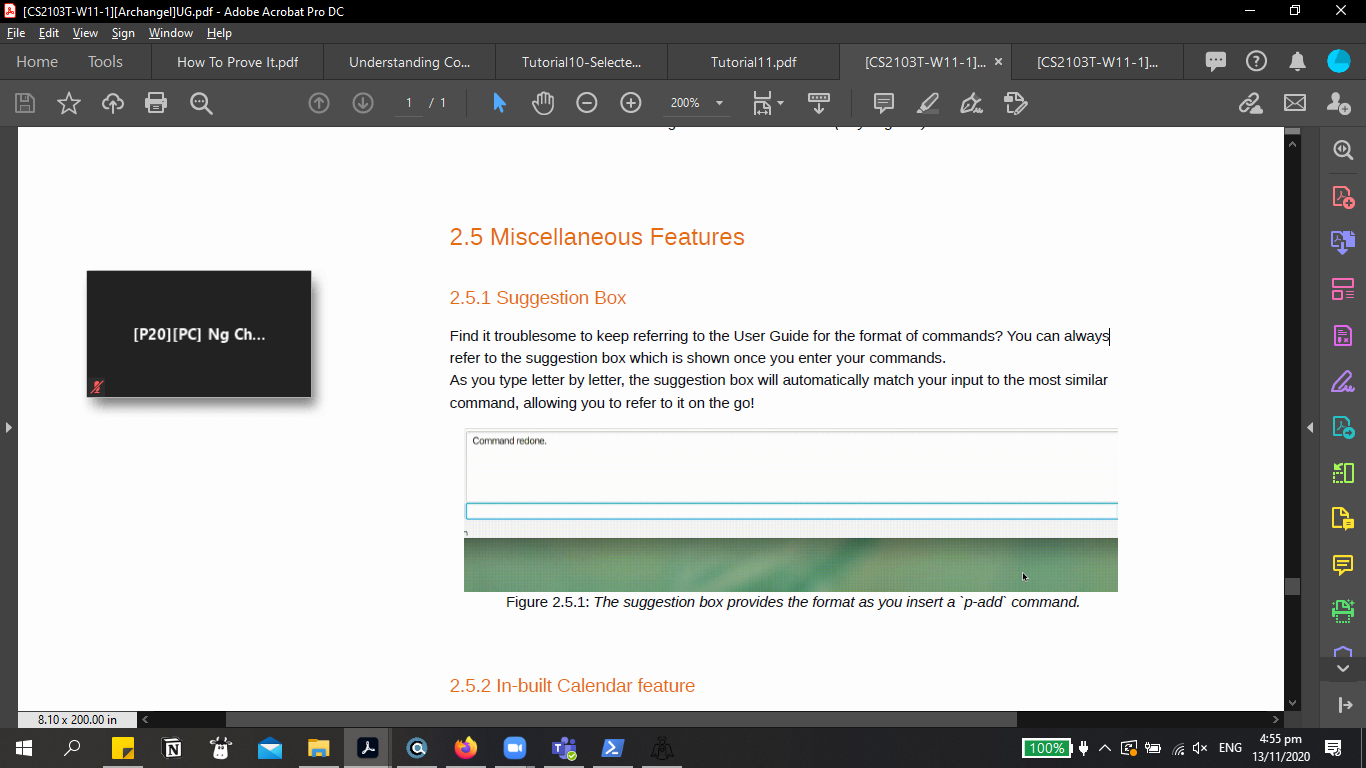Click the vertical scrollbar thumb
This screenshot has width=1366, height=768.
1292,586
